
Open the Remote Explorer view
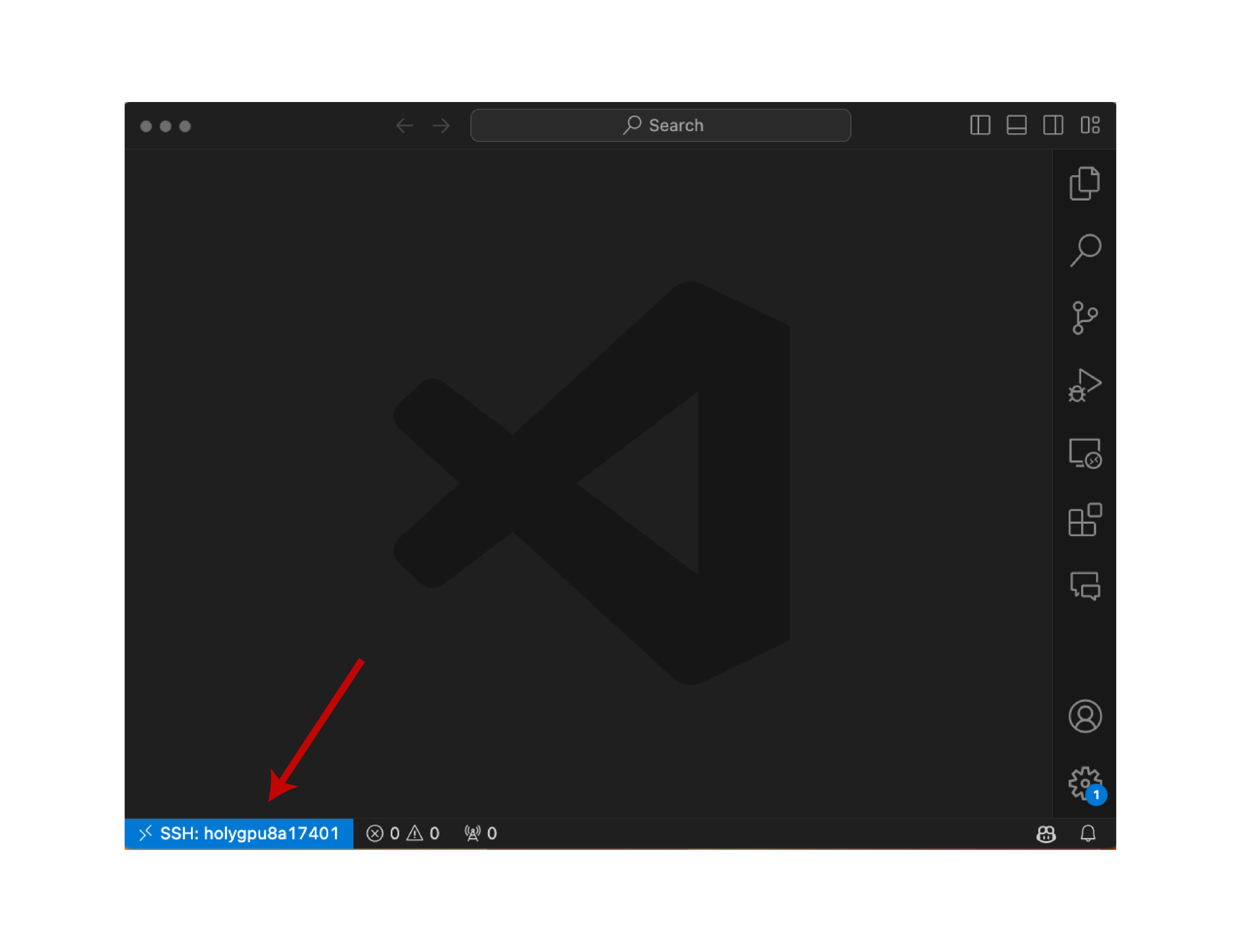(1085, 453)
